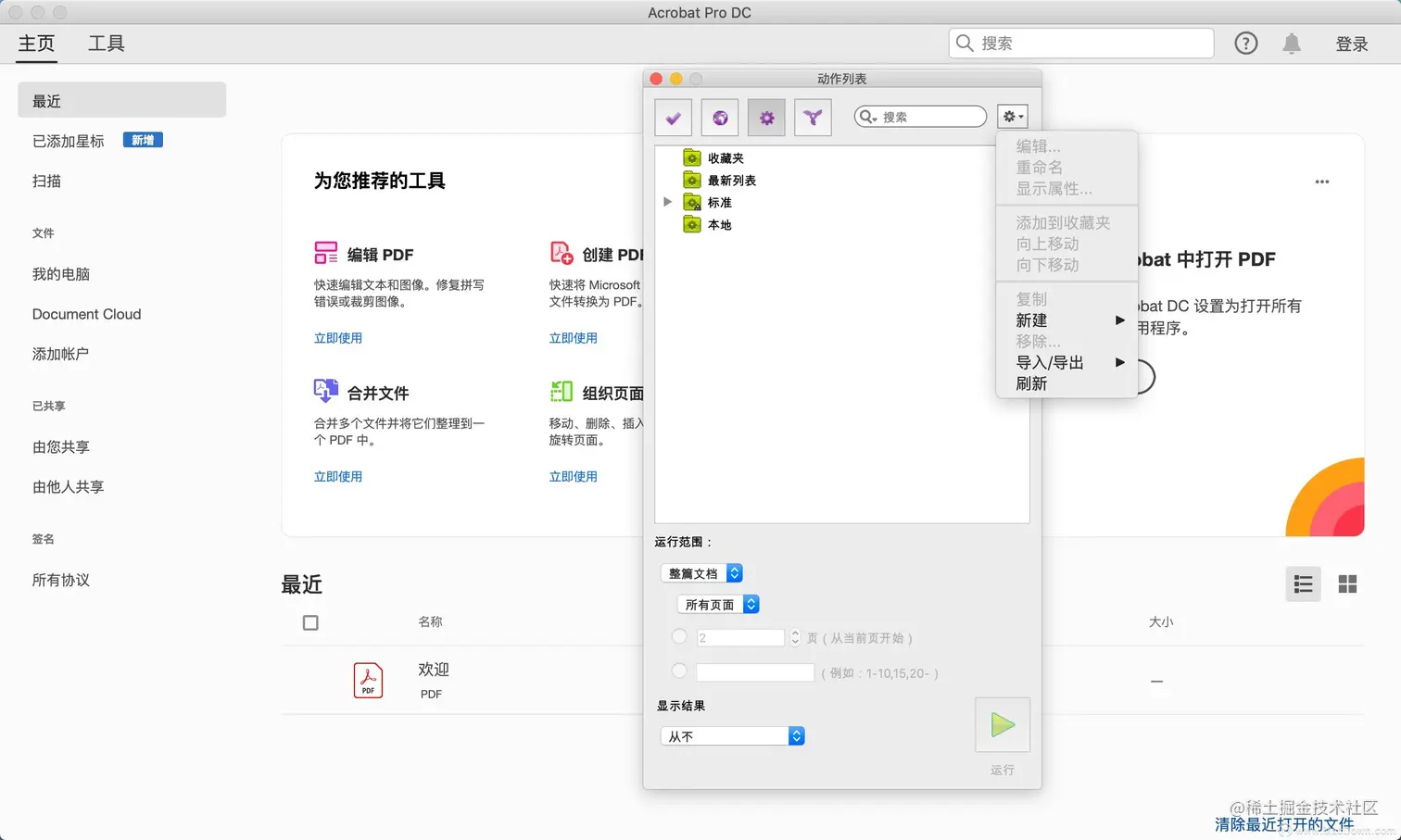Select the checkmark preflight profiles icon
Viewport: 1401px width, 840px height.
point(673,118)
